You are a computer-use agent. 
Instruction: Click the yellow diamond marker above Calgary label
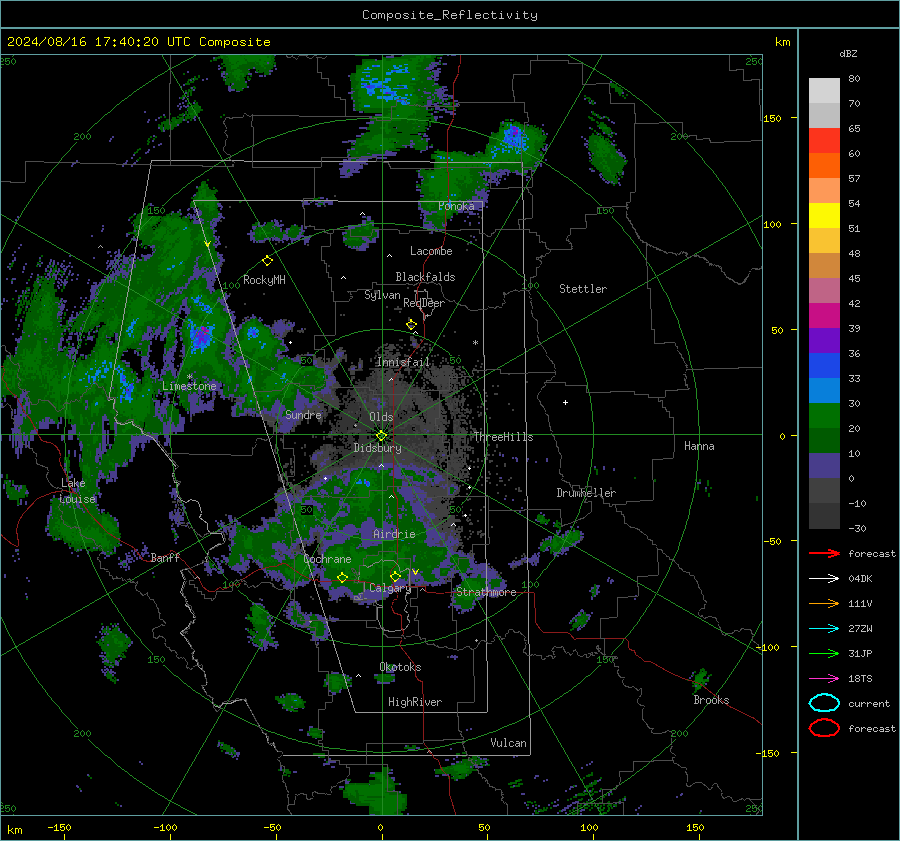pos(395,576)
